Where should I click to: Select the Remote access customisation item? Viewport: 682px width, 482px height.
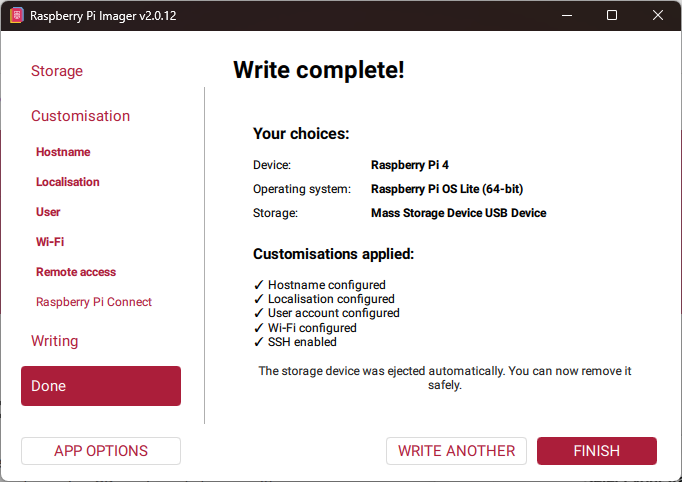[x=76, y=272]
